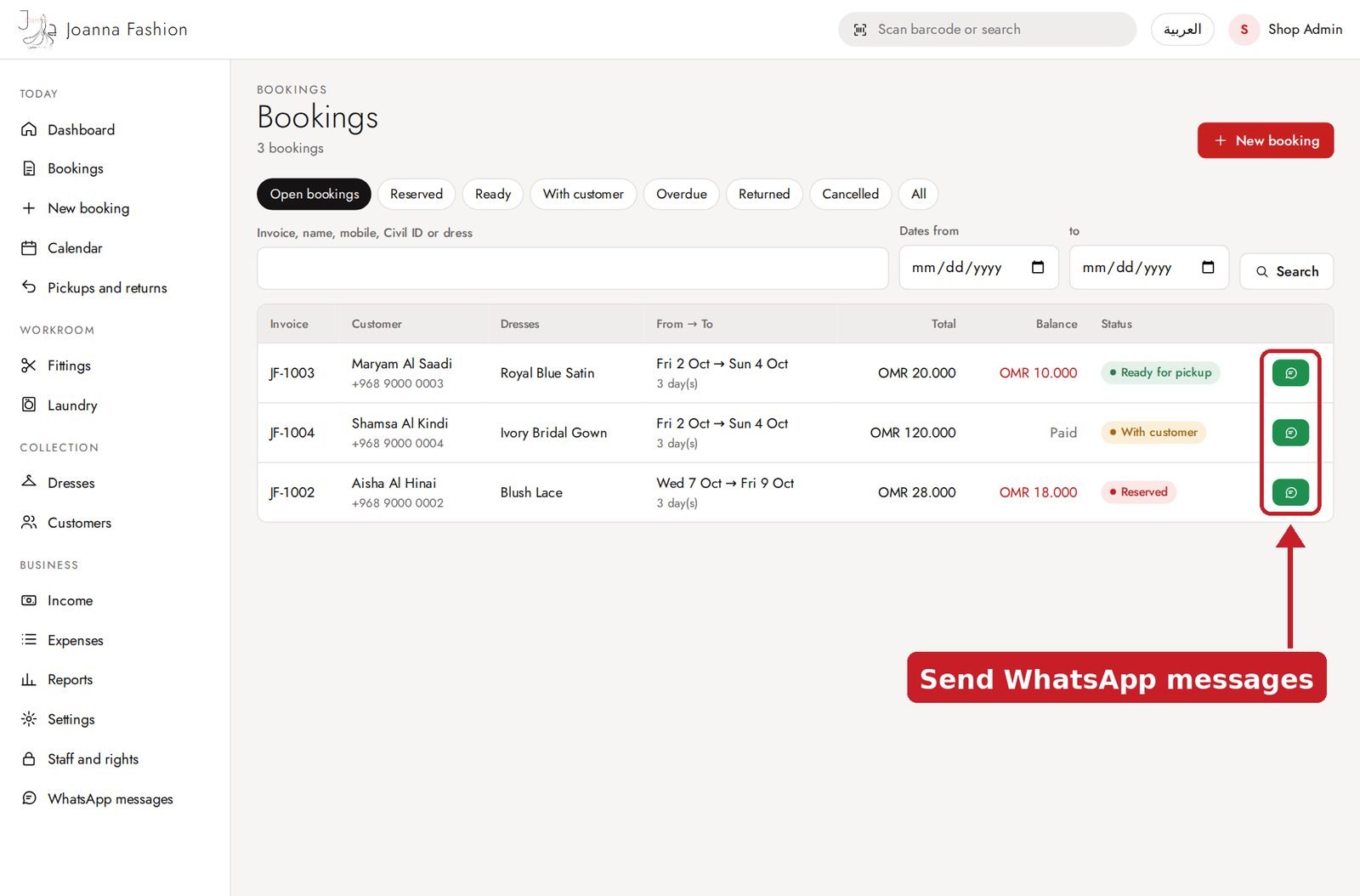Send WhatsApp message for invoice JF-1002
Screen dimensions: 1360x896
[1290, 492]
